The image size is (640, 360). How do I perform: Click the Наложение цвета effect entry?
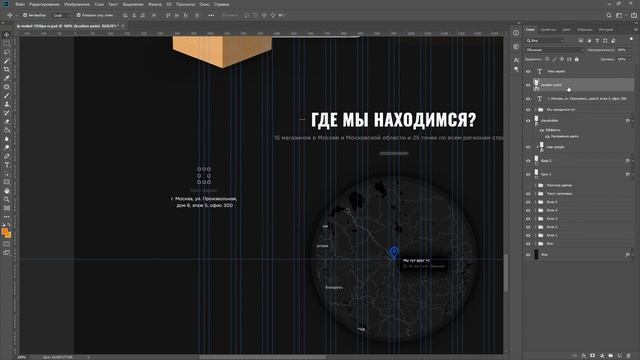coord(564,136)
